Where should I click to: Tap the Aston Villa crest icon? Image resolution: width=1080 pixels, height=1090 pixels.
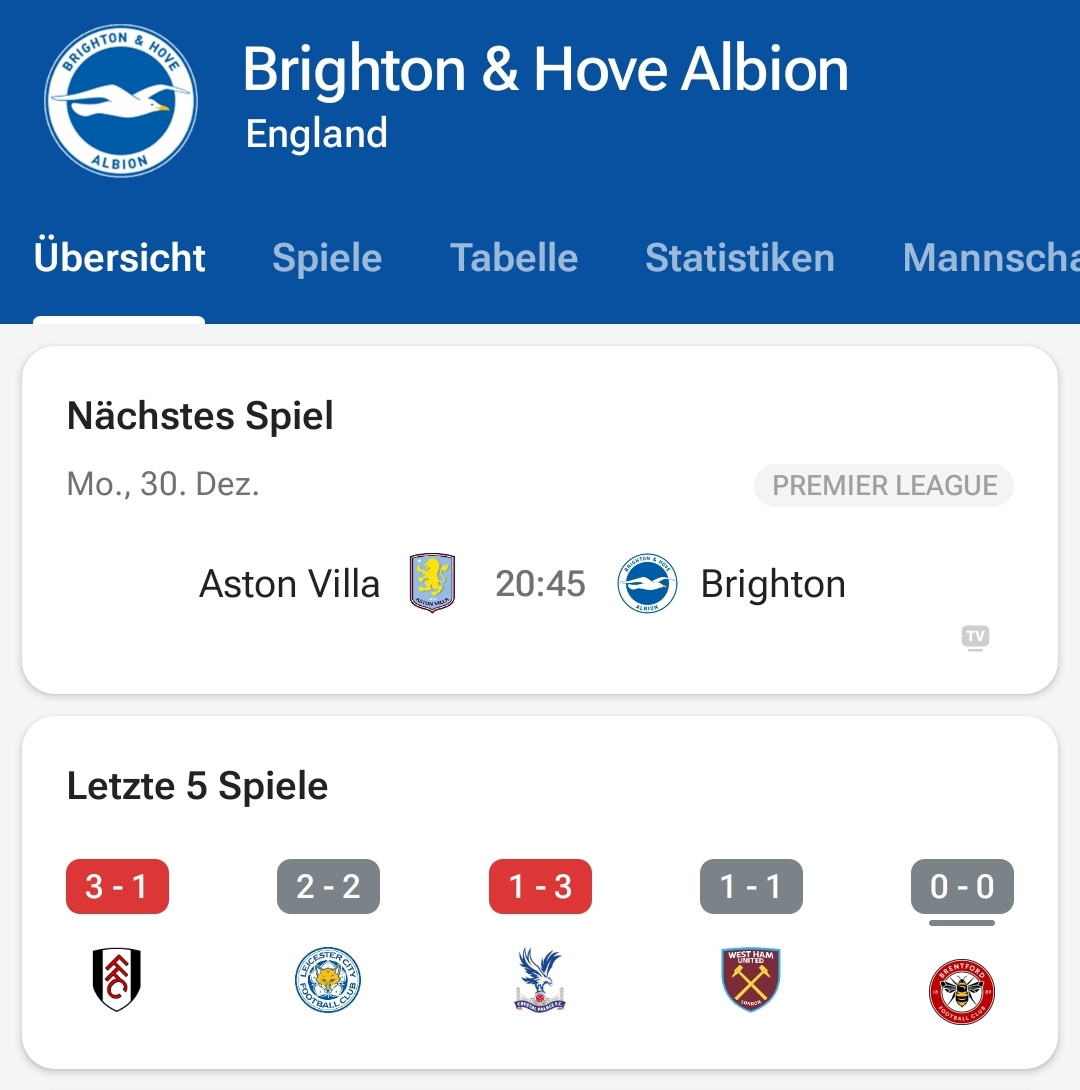pos(432,583)
